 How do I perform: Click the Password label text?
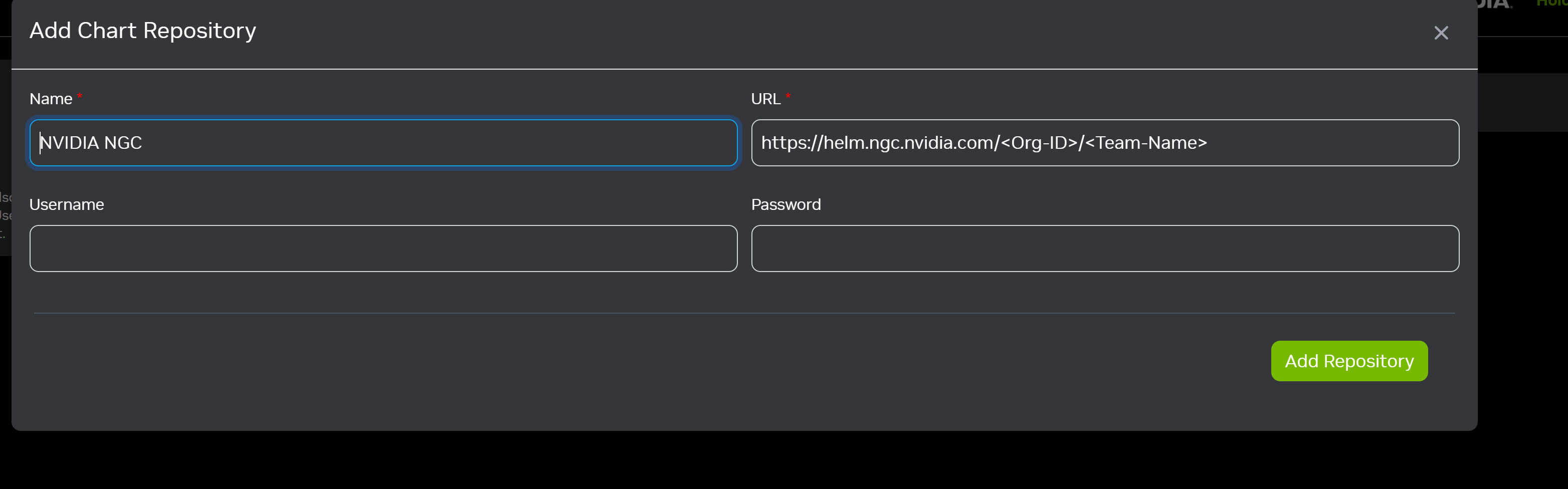(x=785, y=205)
